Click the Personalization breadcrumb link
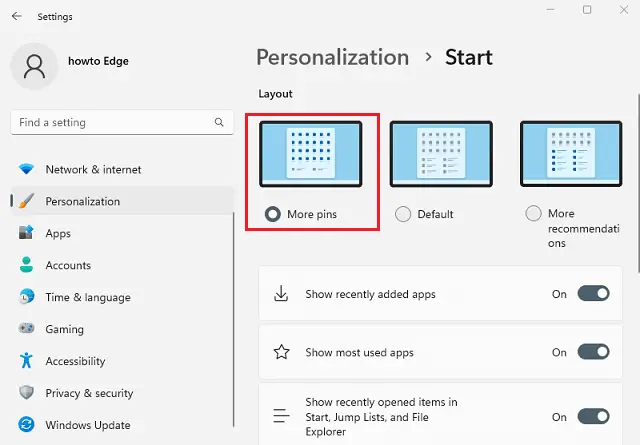The image size is (640, 445). (x=332, y=57)
